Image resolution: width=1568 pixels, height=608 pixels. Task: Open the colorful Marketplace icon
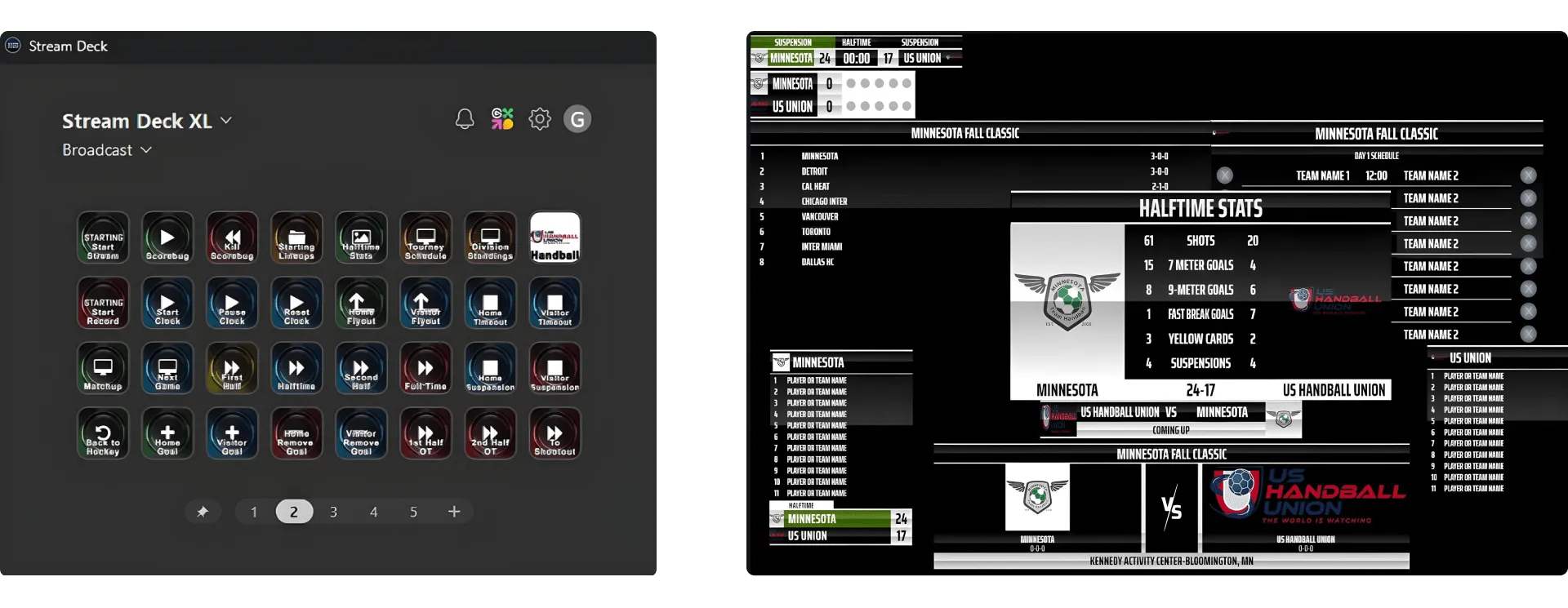pyautogui.click(x=502, y=119)
